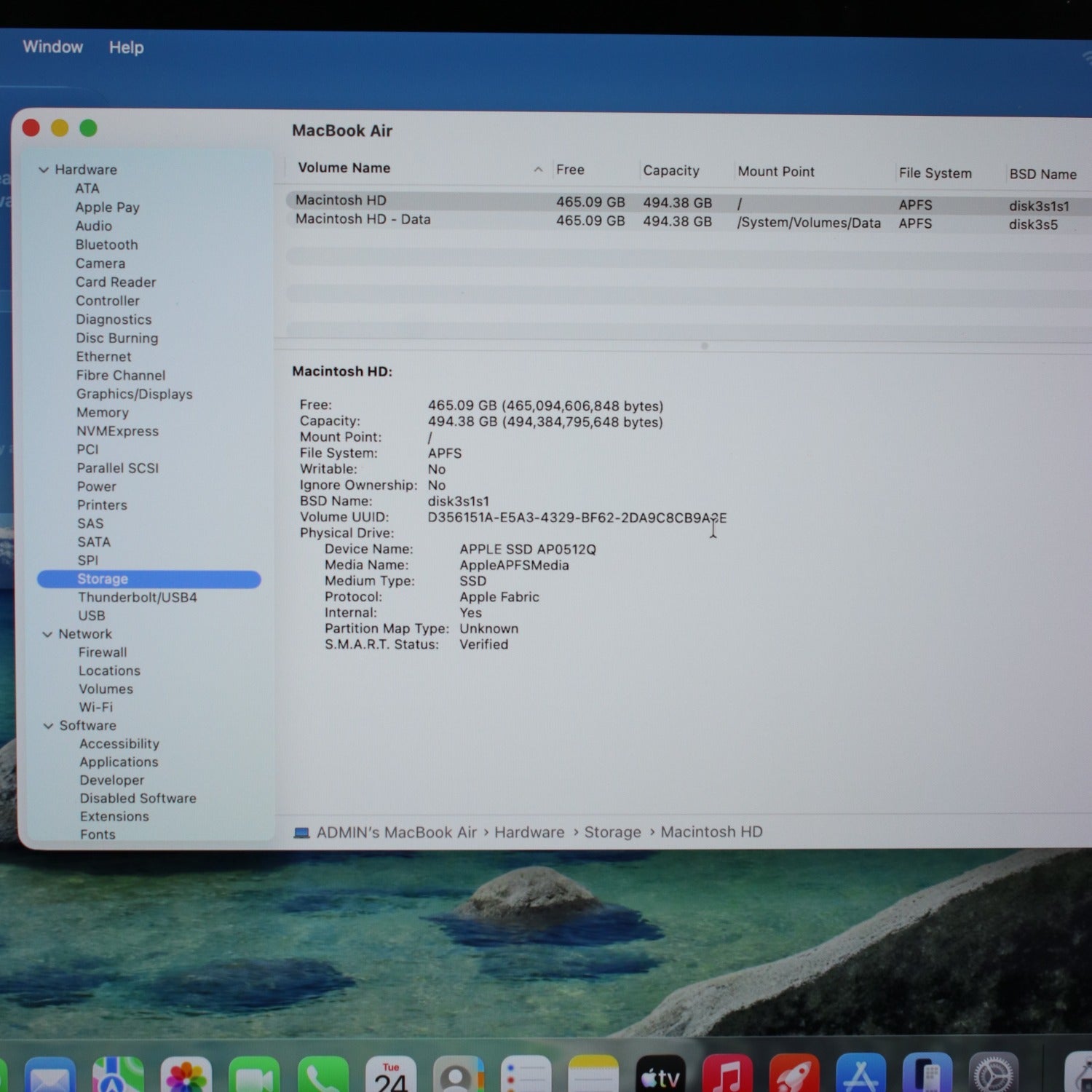Select ATA in the sidebar
Viewport: 1092px width, 1092px height.
[x=87, y=189]
